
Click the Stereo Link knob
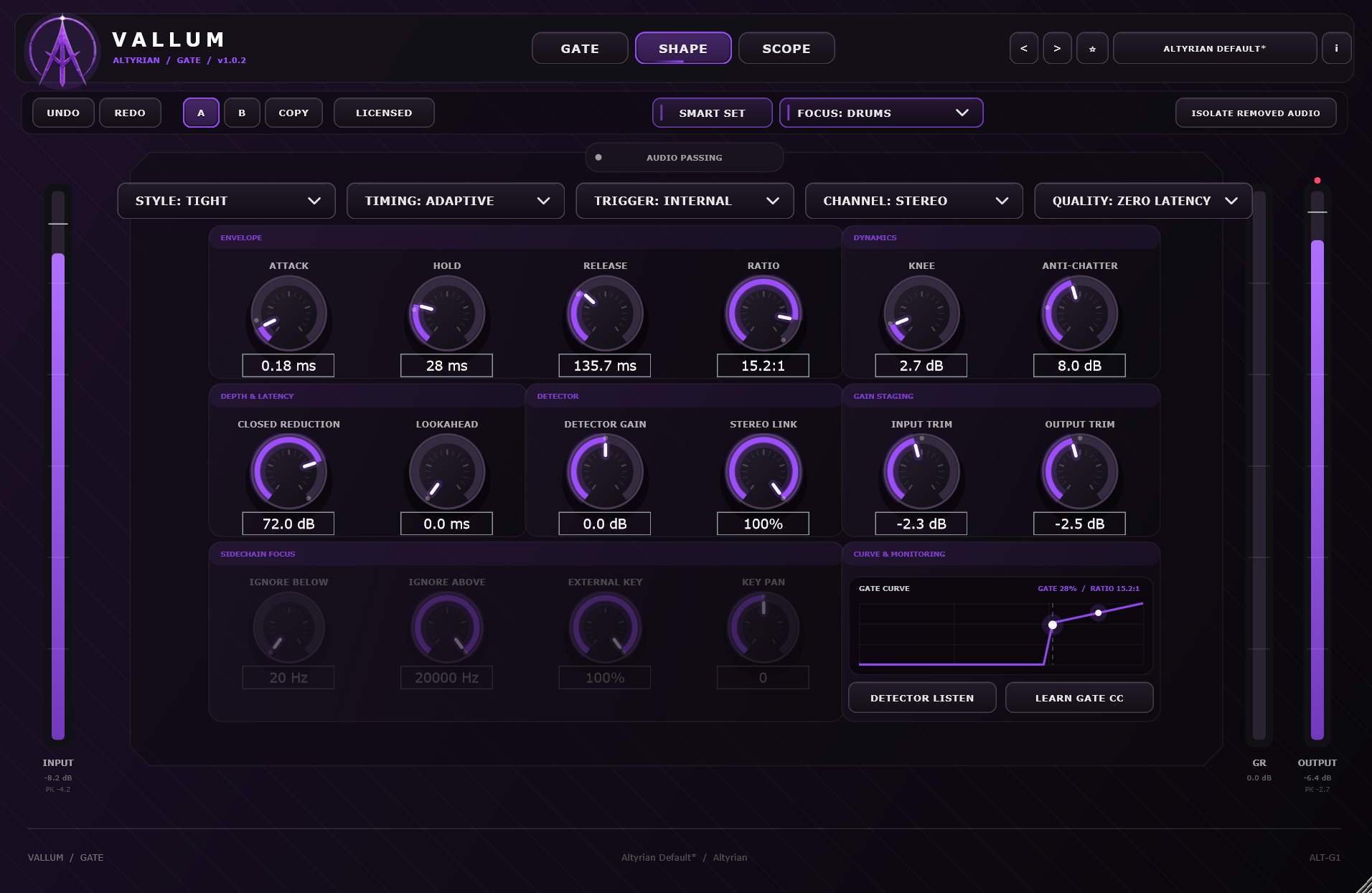763,472
